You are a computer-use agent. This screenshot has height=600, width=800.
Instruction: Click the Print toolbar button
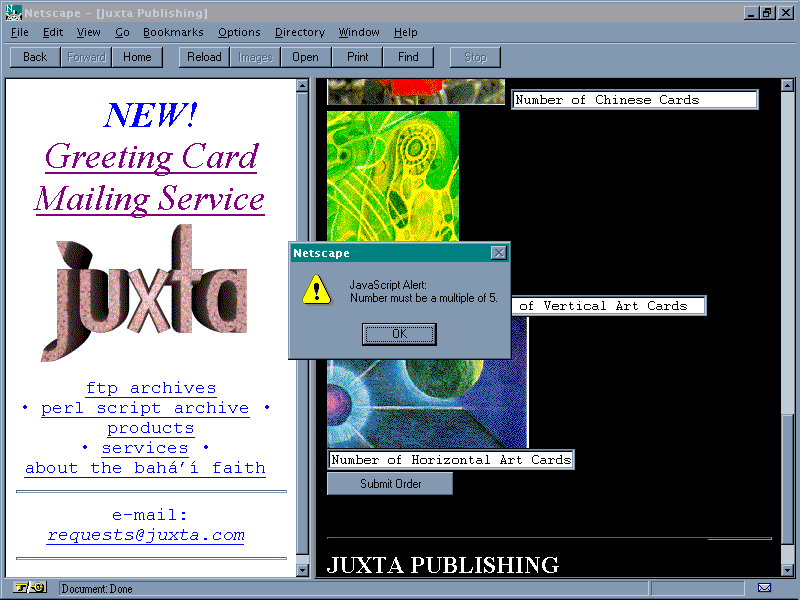(x=357, y=57)
